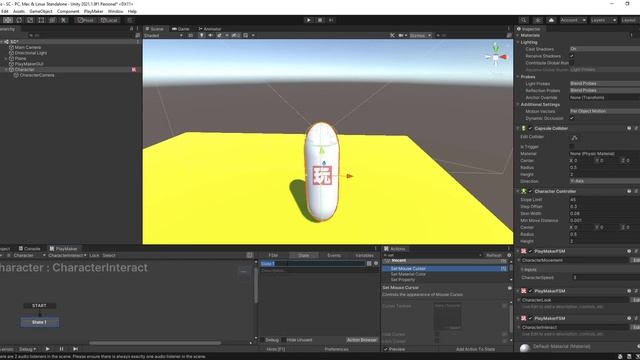This screenshot has width=640, height=360.
Task: Toggle Dynamic Occlusion checkbox
Action: point(572,118)
